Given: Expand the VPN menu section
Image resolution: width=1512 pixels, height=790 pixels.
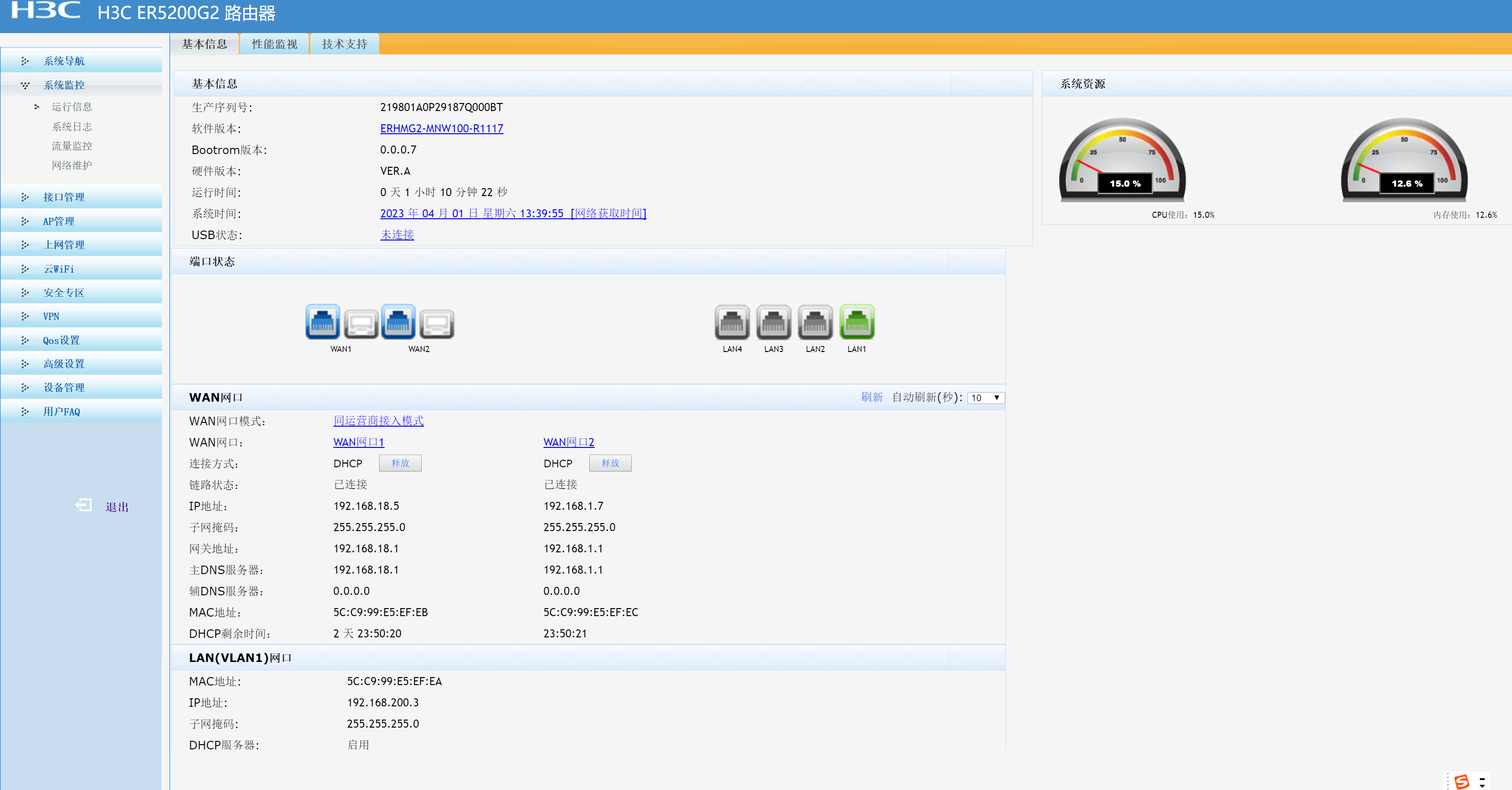Looking at the screenshot, I should pos(51,317).
